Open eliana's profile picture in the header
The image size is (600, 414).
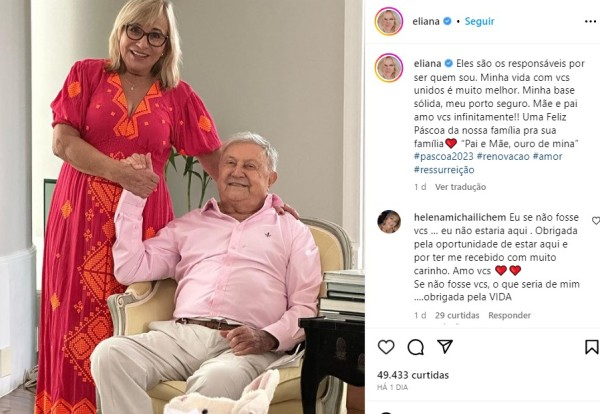click(x=389, y=21)
